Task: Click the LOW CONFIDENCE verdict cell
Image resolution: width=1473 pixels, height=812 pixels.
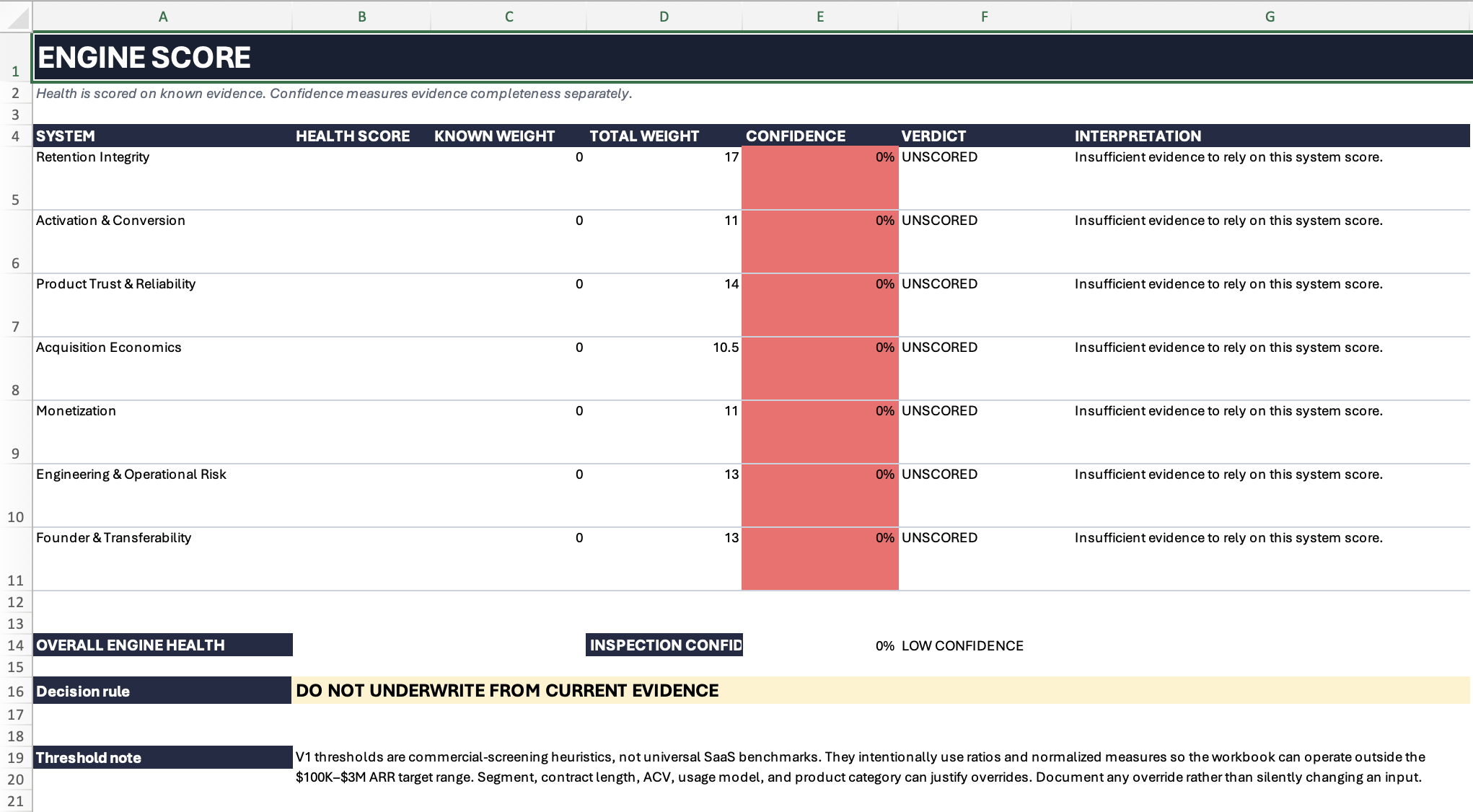Action: click(x=985, y=645)
